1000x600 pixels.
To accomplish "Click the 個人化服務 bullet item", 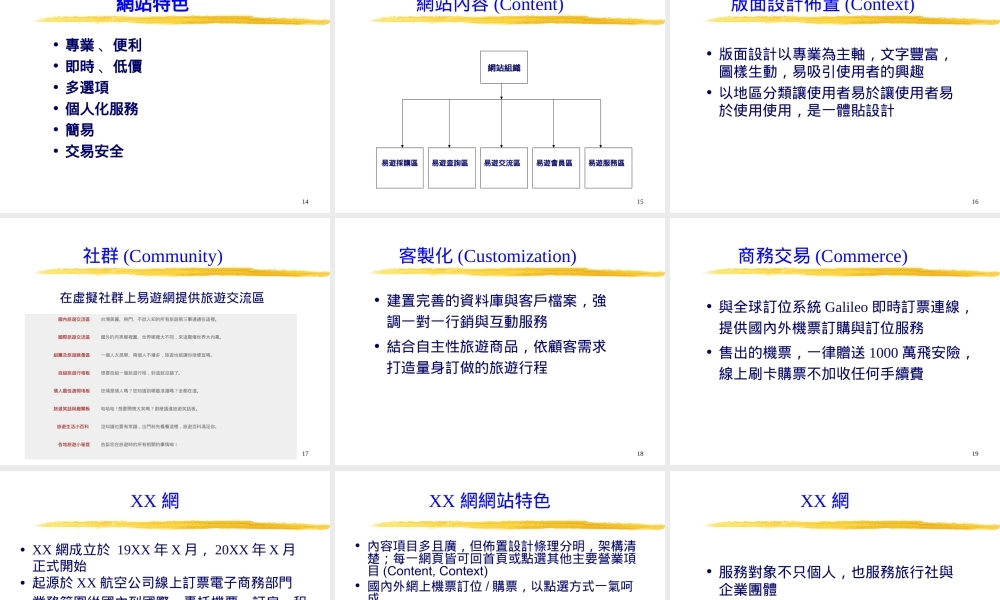I will pyautogui.click(x=102, y=109).
